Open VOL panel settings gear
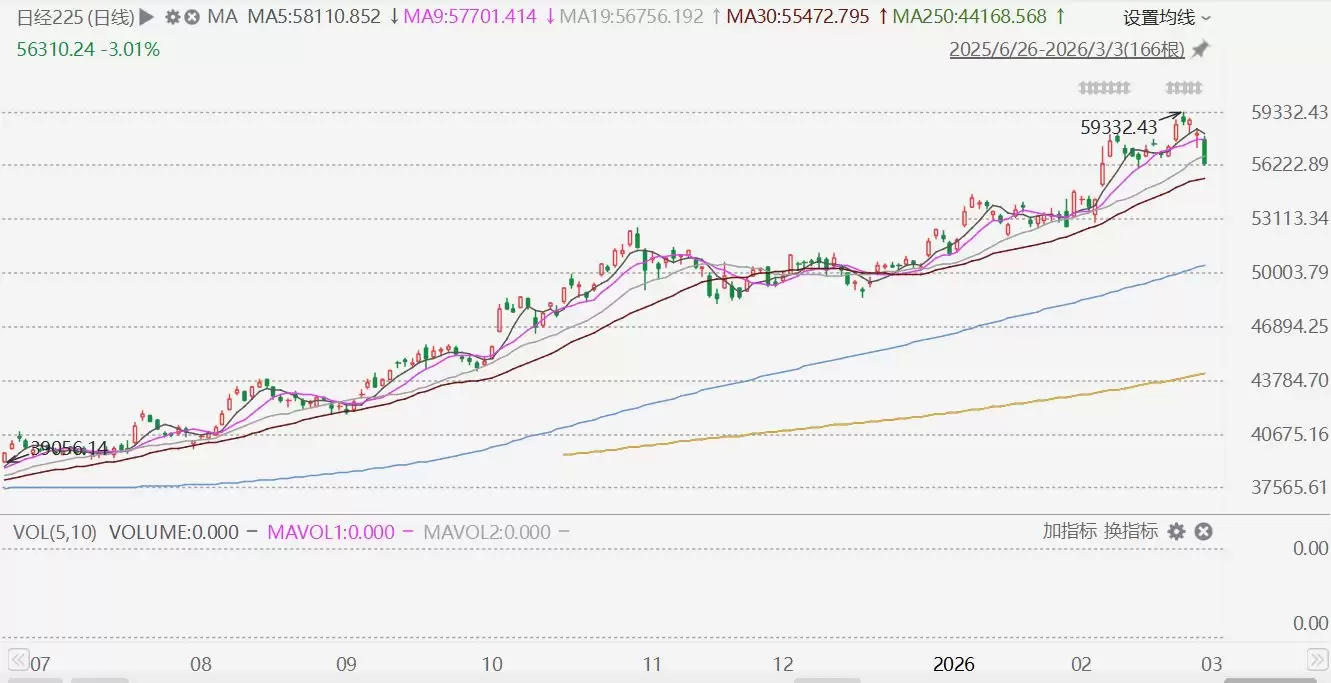 1177,531
